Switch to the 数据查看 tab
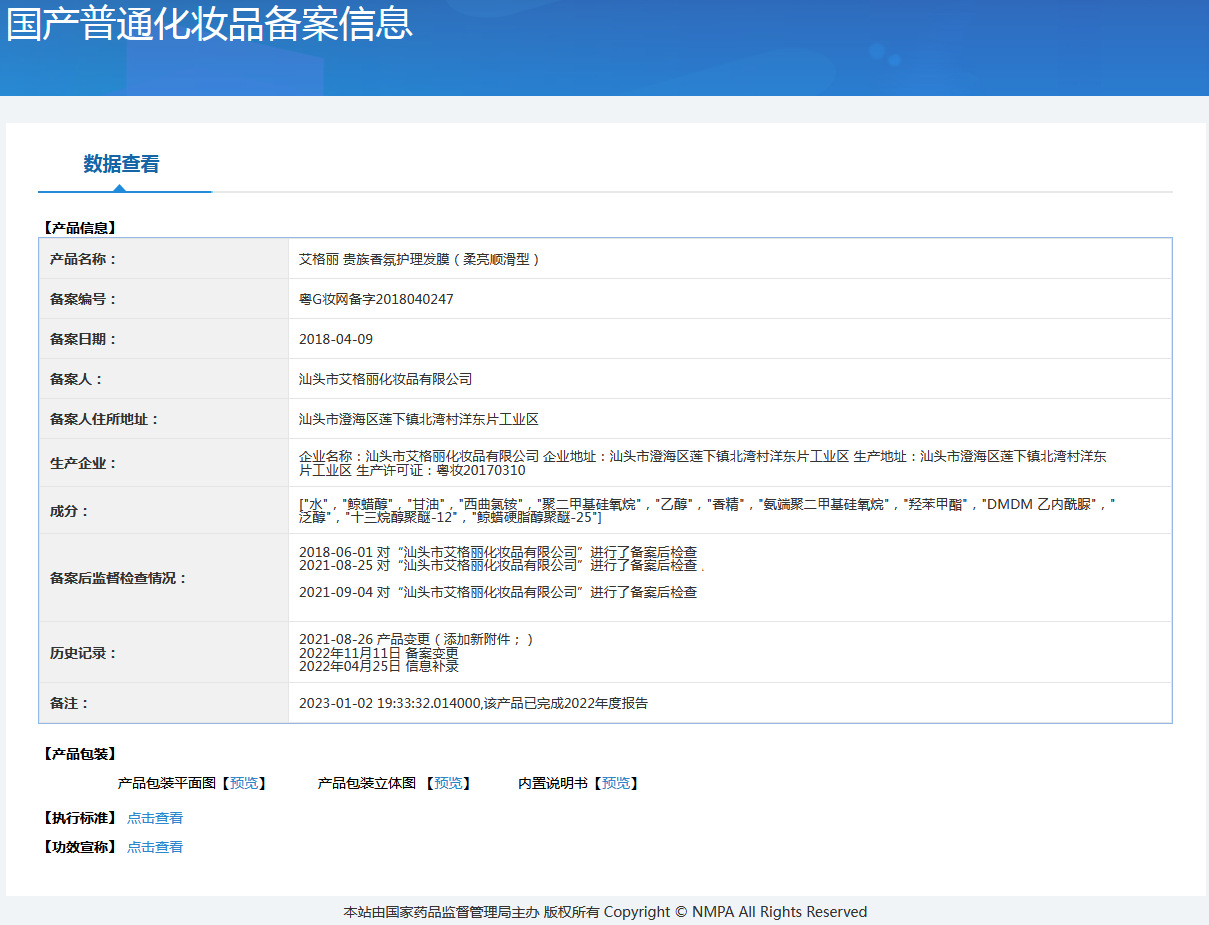Screen dimensions: 1209x925 tap(121, 164)
